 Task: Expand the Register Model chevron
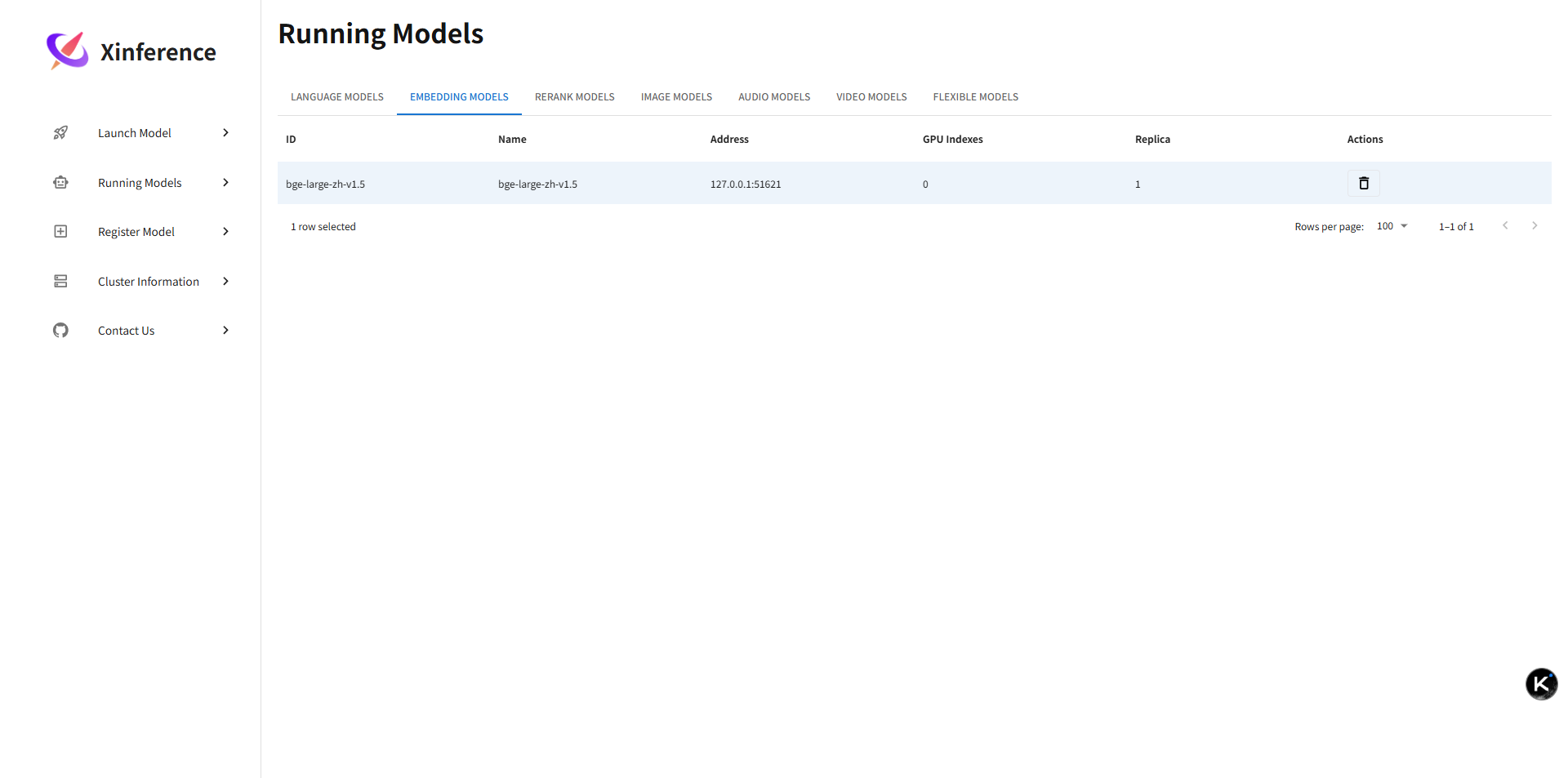[226, 232]
